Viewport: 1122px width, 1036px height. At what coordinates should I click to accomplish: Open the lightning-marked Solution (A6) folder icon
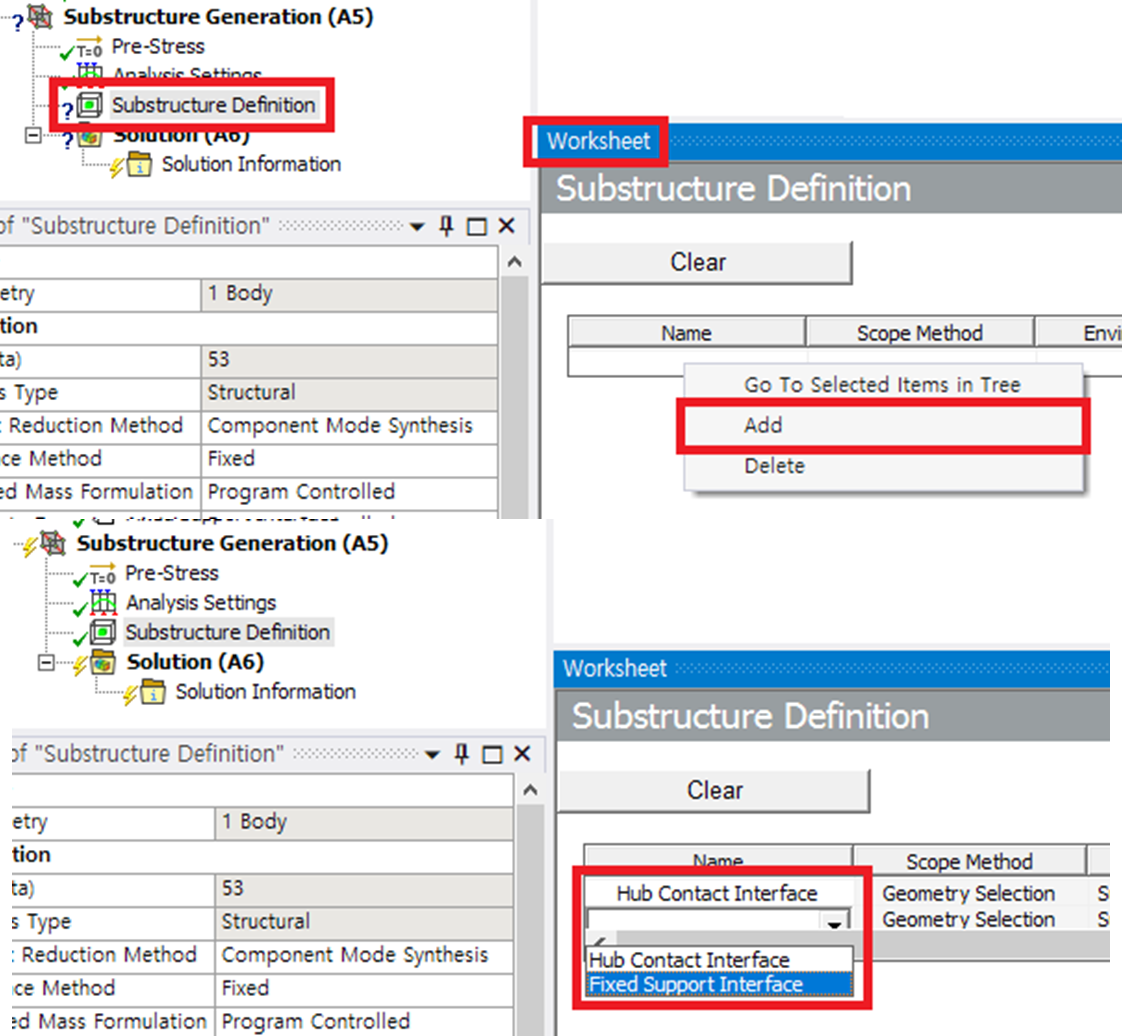[103, 663]
